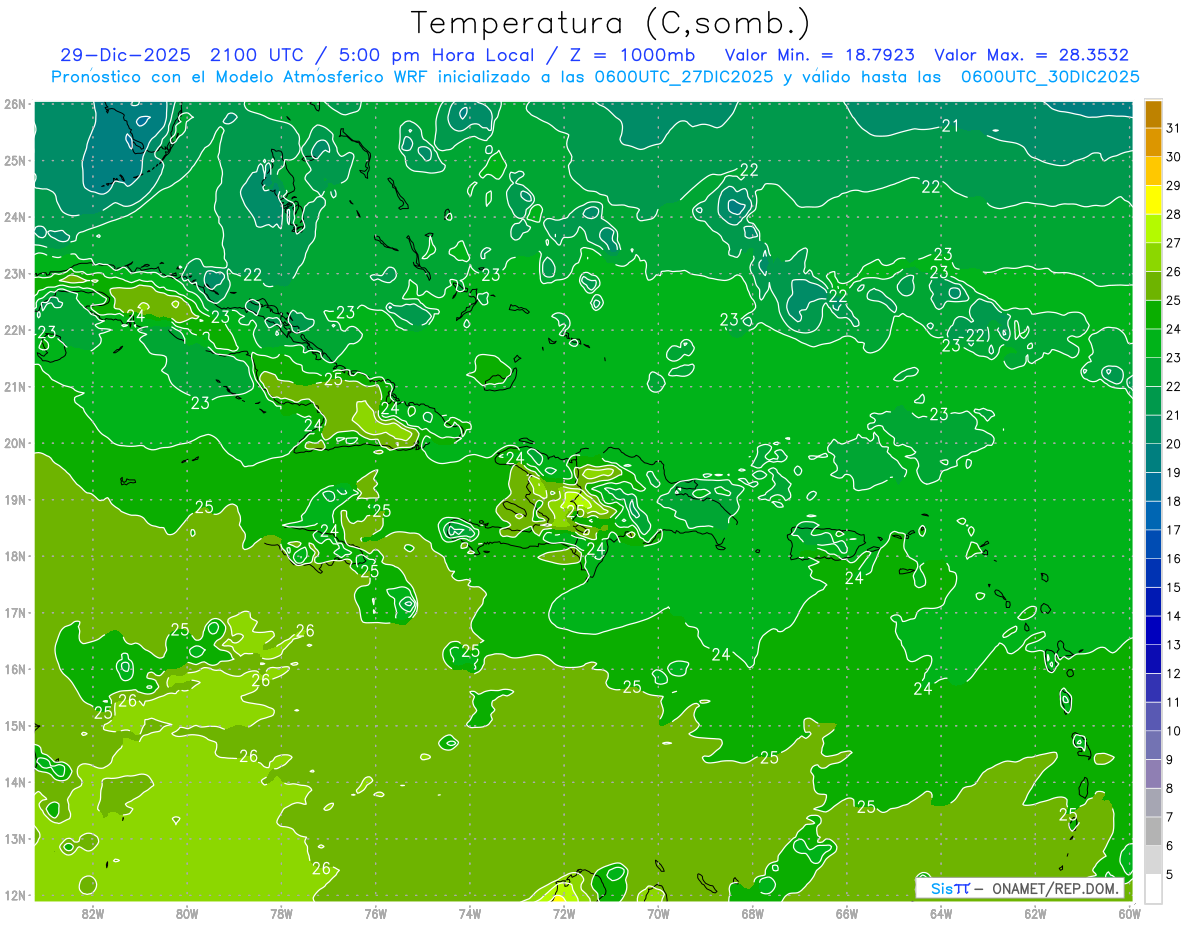Screen dimensions: 1200x927
Task: Click the white bottom colorbar swatch below 5
Action: pos(1153,889)
